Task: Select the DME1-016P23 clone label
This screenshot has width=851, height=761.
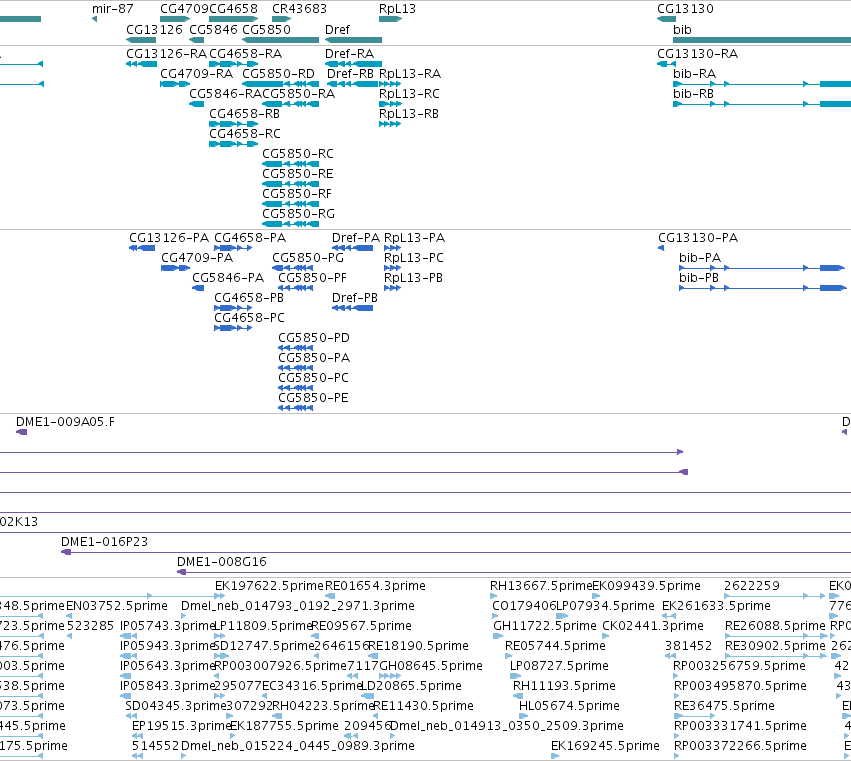Action: 104,542
